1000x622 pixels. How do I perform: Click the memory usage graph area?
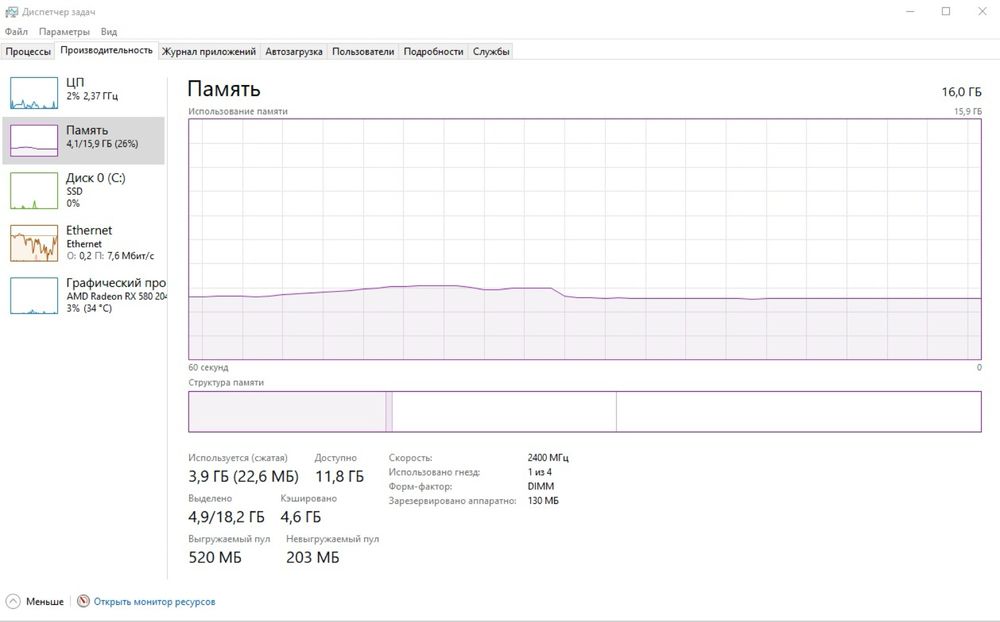coord(585,239)
